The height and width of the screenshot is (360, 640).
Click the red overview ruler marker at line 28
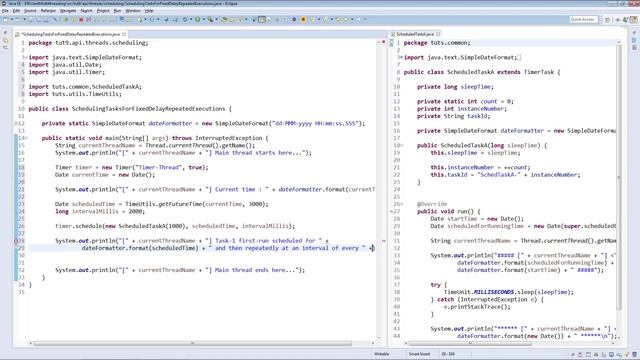click(x=384, y=241)
